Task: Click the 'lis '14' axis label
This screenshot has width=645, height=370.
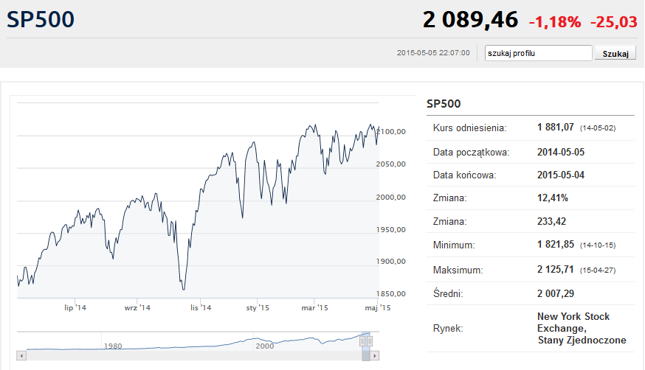Action: (x=201, y=308)
